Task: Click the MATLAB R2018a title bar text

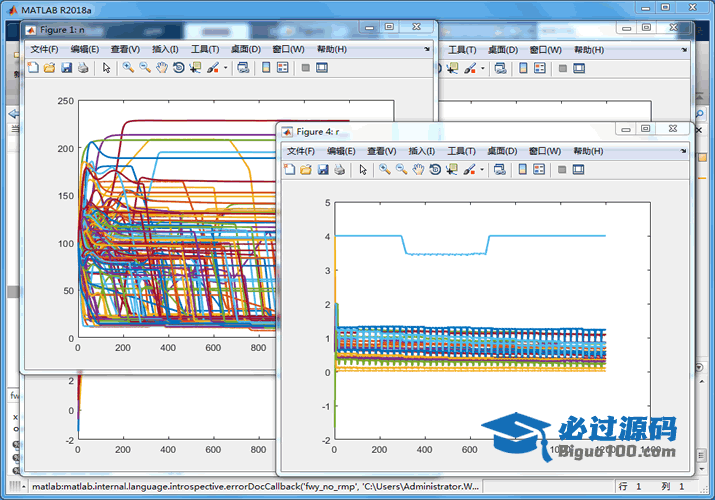Action: (56, 10)
